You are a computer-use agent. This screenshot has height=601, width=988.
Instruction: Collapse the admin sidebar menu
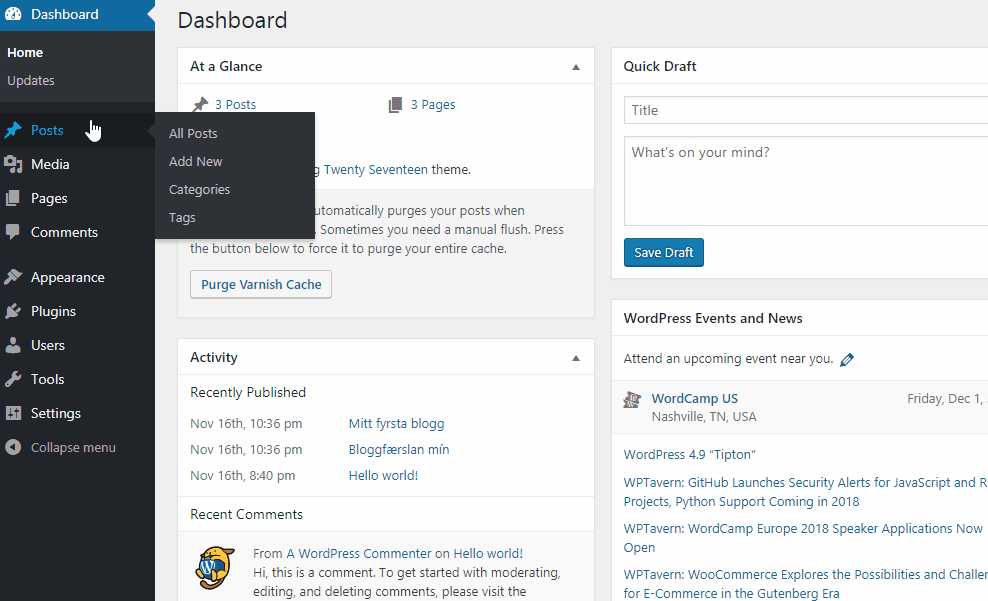pyautogui.click(x=60, y=447)
